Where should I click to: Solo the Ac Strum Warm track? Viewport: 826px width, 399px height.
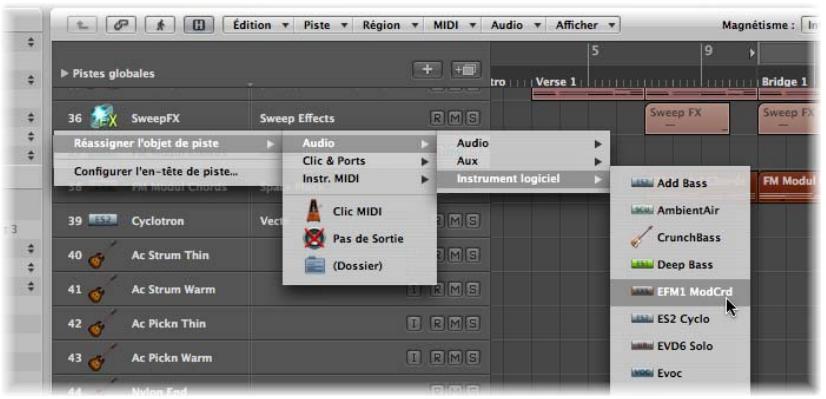(472, 289)
